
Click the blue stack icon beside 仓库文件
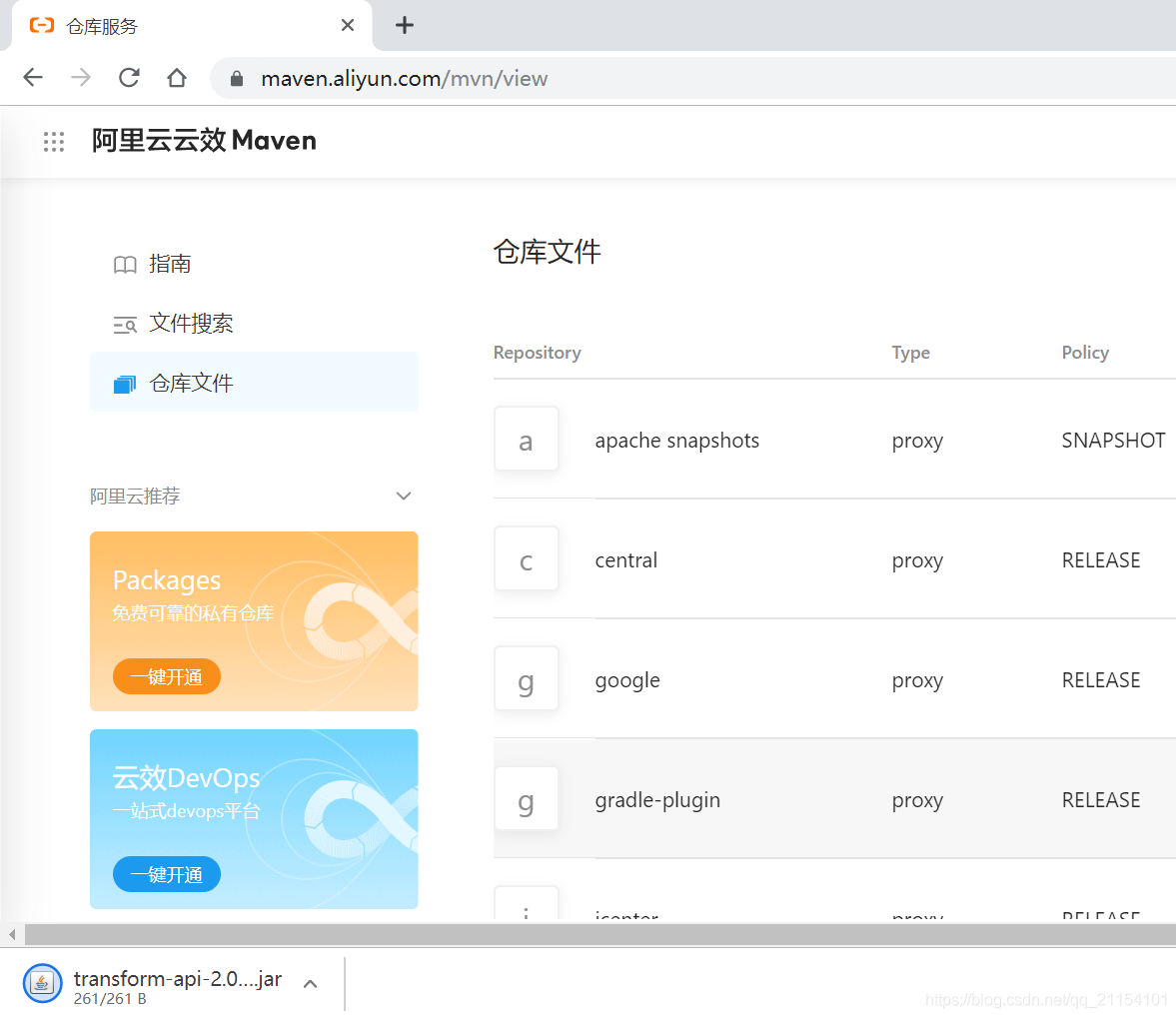point(125,385)
